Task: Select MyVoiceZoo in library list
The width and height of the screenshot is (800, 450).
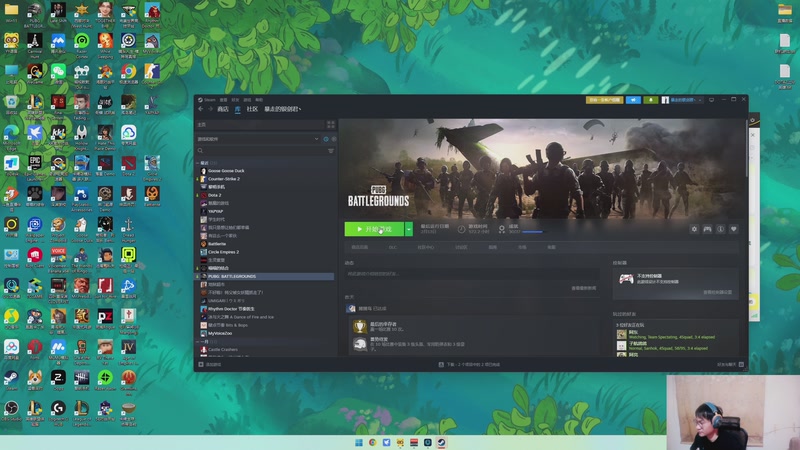Action: click(219, 333)
